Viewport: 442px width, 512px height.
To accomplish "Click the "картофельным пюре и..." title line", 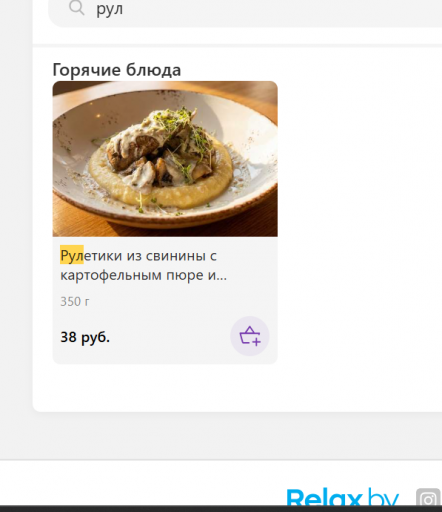I will [x=143, y=275].
